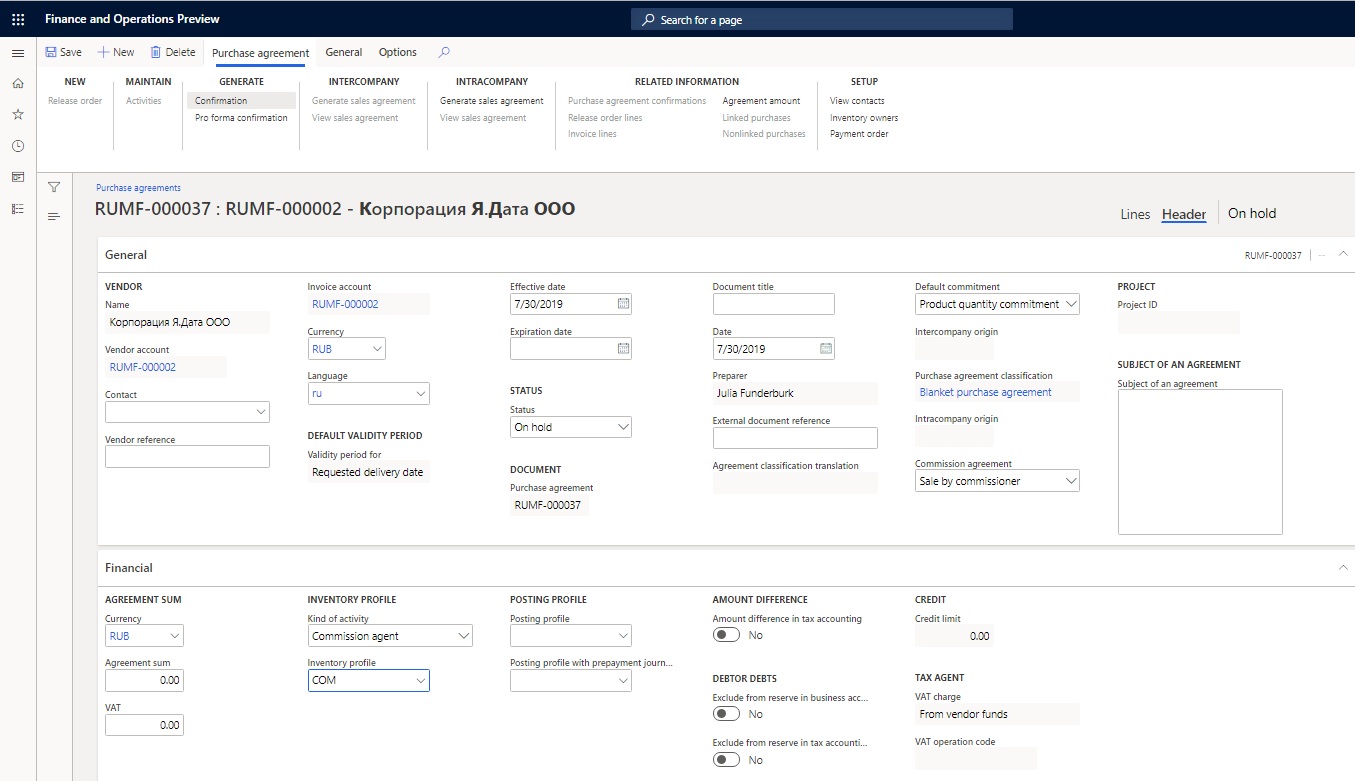
Task: Click the Agreement sum field
Action: click(x=144, y=681)
